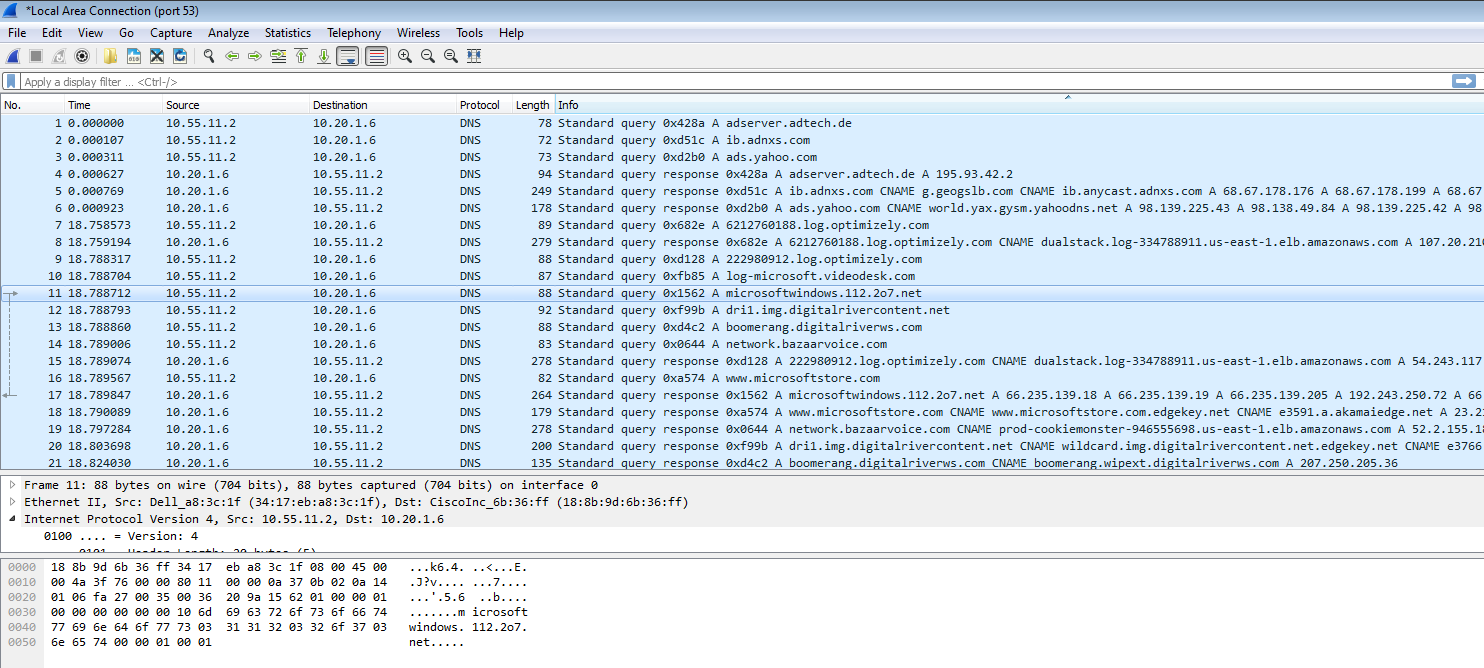Toggle packet list colorization
The height and width of the screenshot is (668, 1484).
click(376, 56)
